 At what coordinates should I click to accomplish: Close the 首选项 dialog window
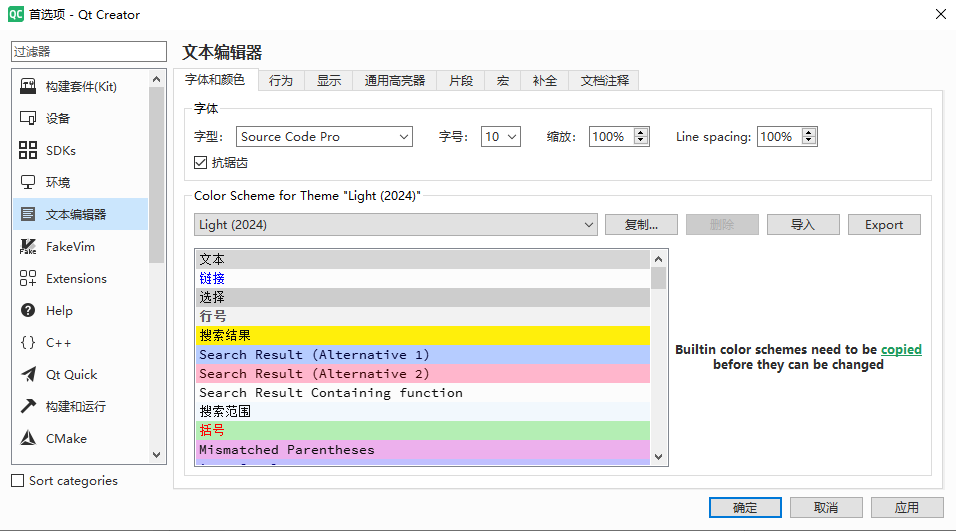940,14
